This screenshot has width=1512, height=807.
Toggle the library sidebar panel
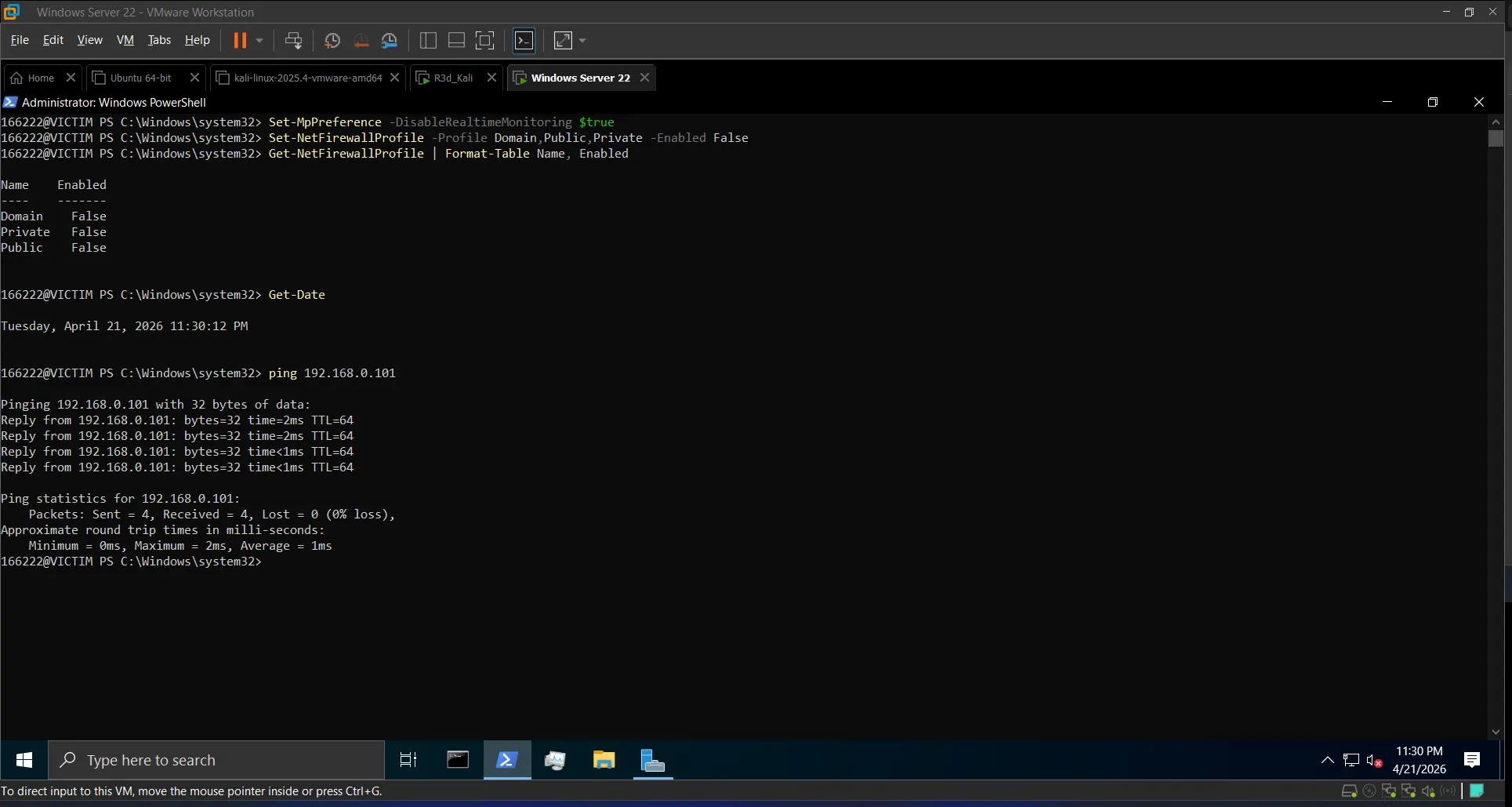428,40
